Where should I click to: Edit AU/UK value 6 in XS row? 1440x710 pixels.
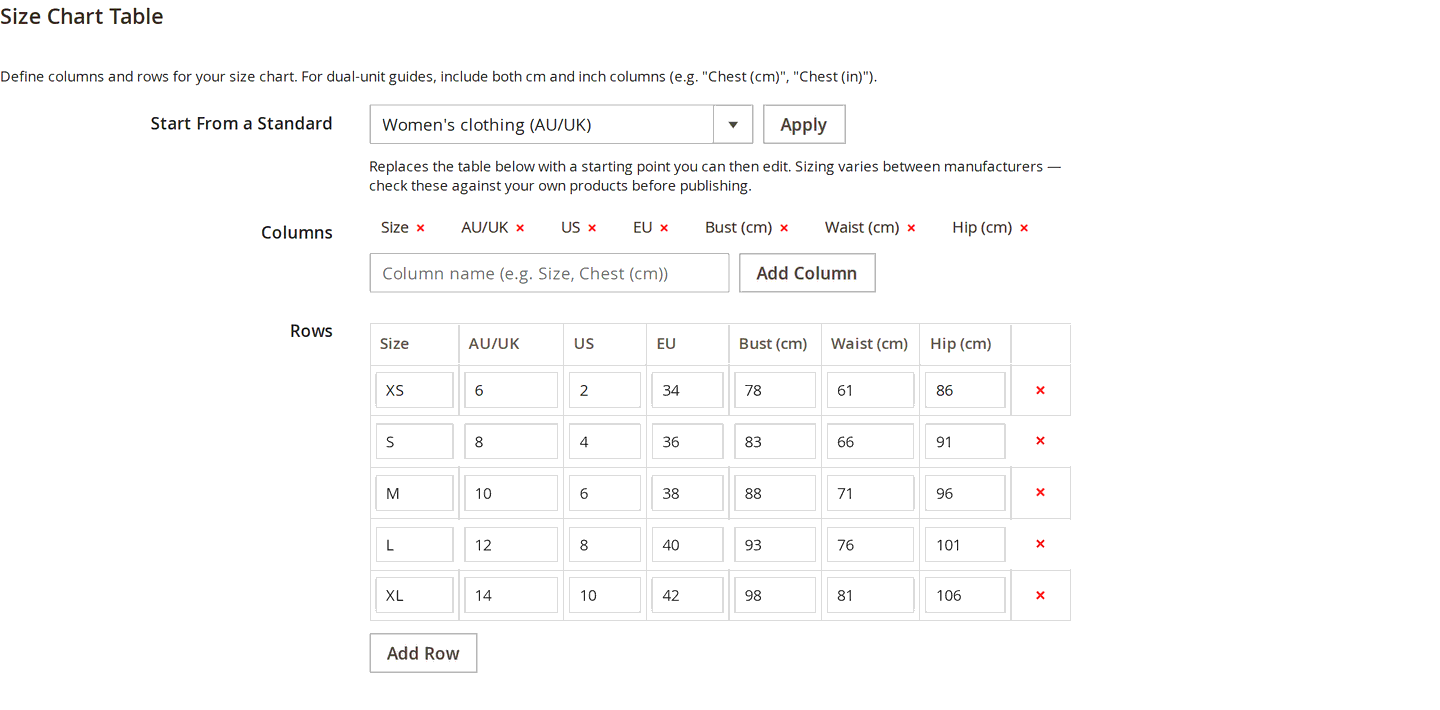click(x=511, y=390)
